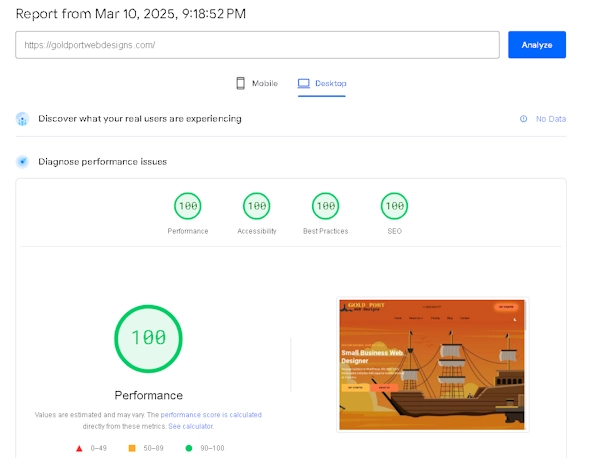The image size is (600, 458).
Task: Click the mobile phone icon
Action: (240, 83)
